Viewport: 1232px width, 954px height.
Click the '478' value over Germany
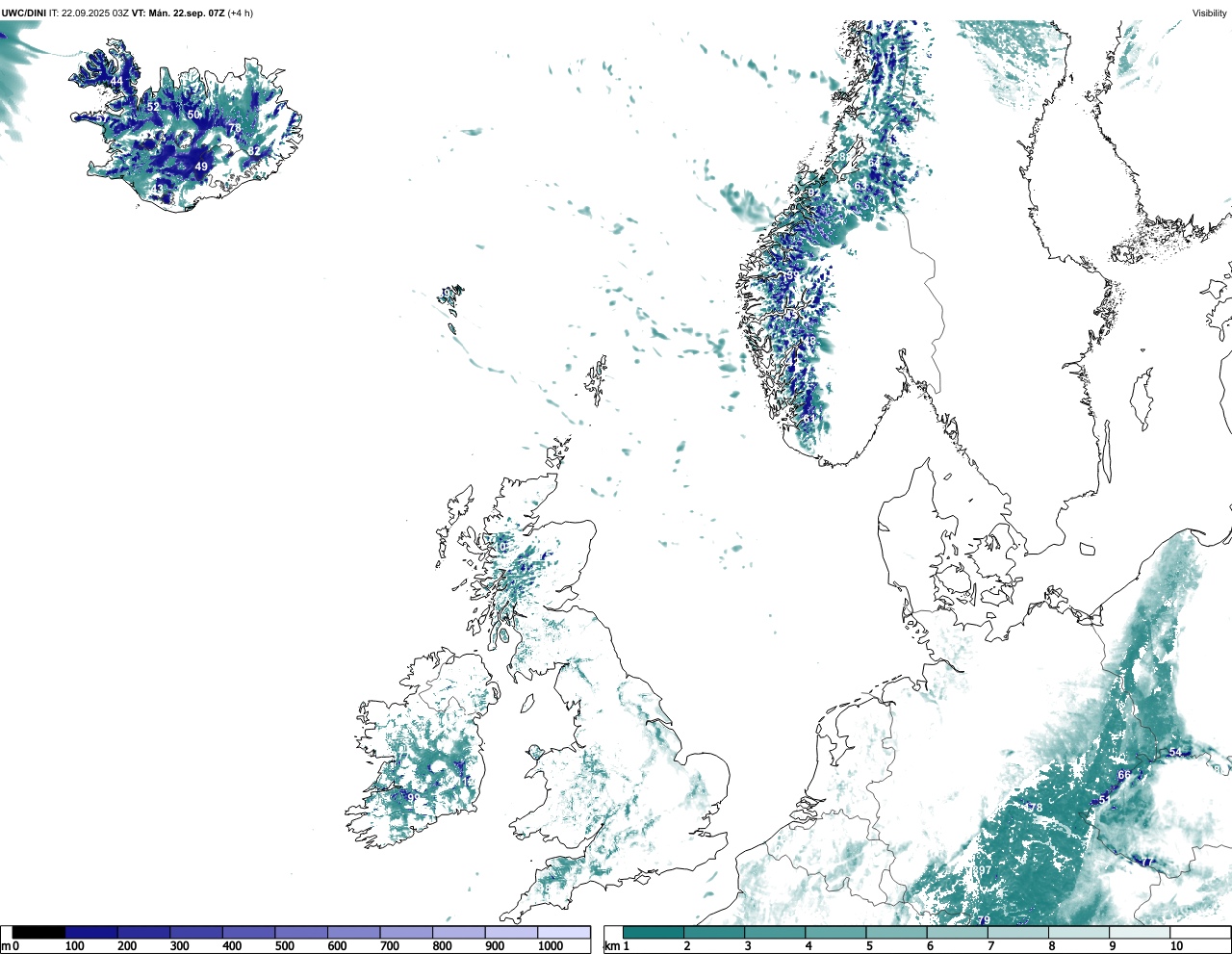click(1033, 808)
